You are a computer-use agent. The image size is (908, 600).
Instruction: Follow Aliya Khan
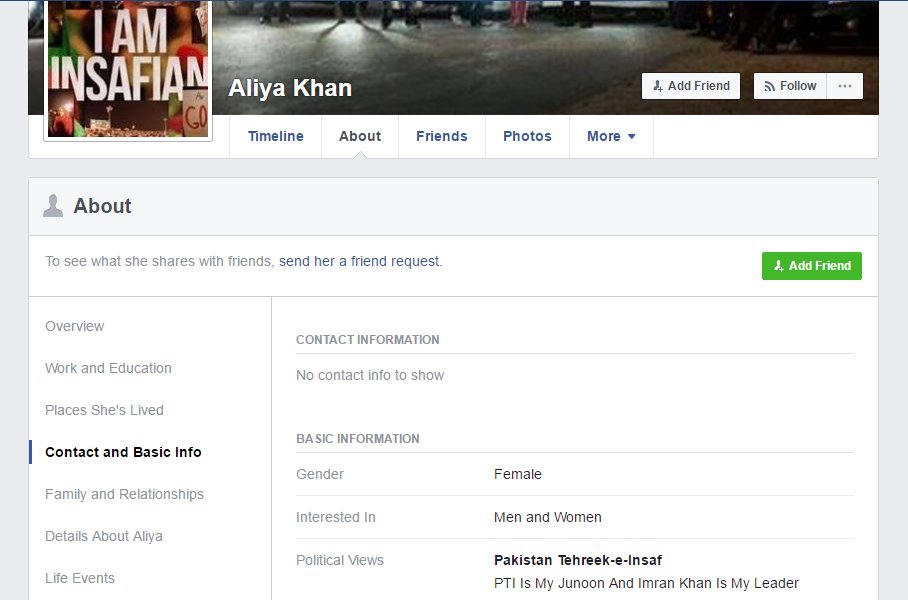790,86
